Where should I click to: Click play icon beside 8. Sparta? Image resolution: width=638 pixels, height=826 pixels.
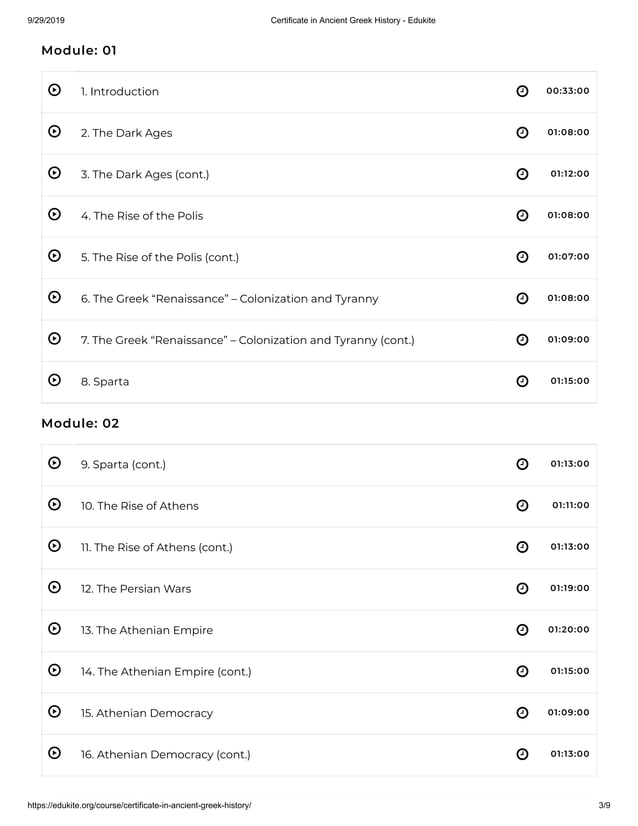coord(54,381)
